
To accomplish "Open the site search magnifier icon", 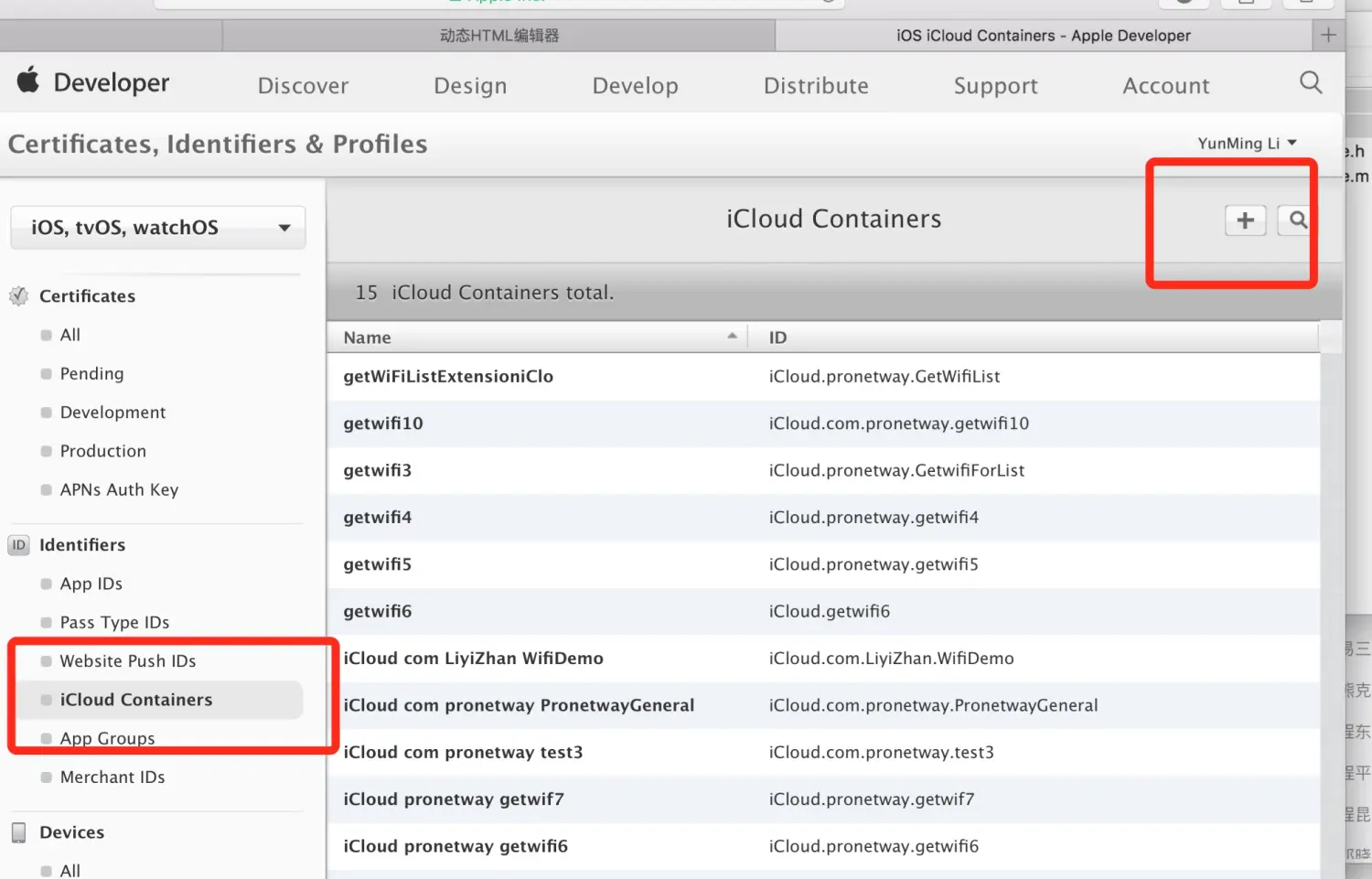I will pyautogui.click(x=1311, y=82).
